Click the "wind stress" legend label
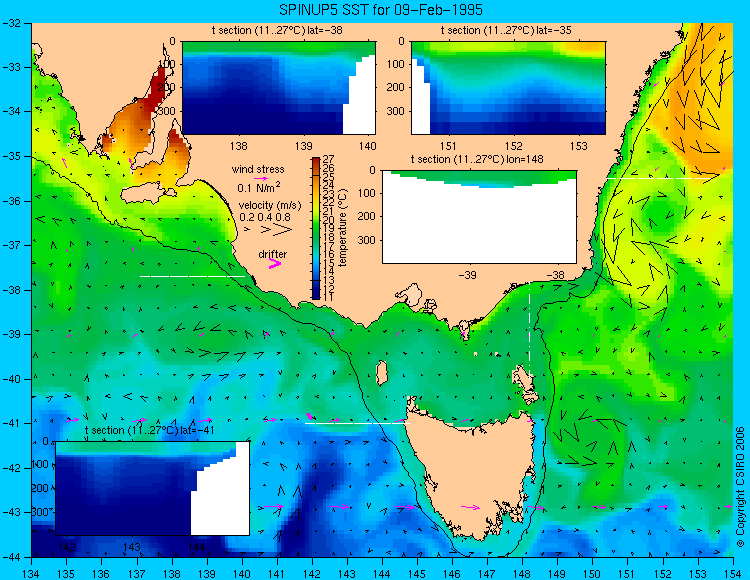 (258, 169)
